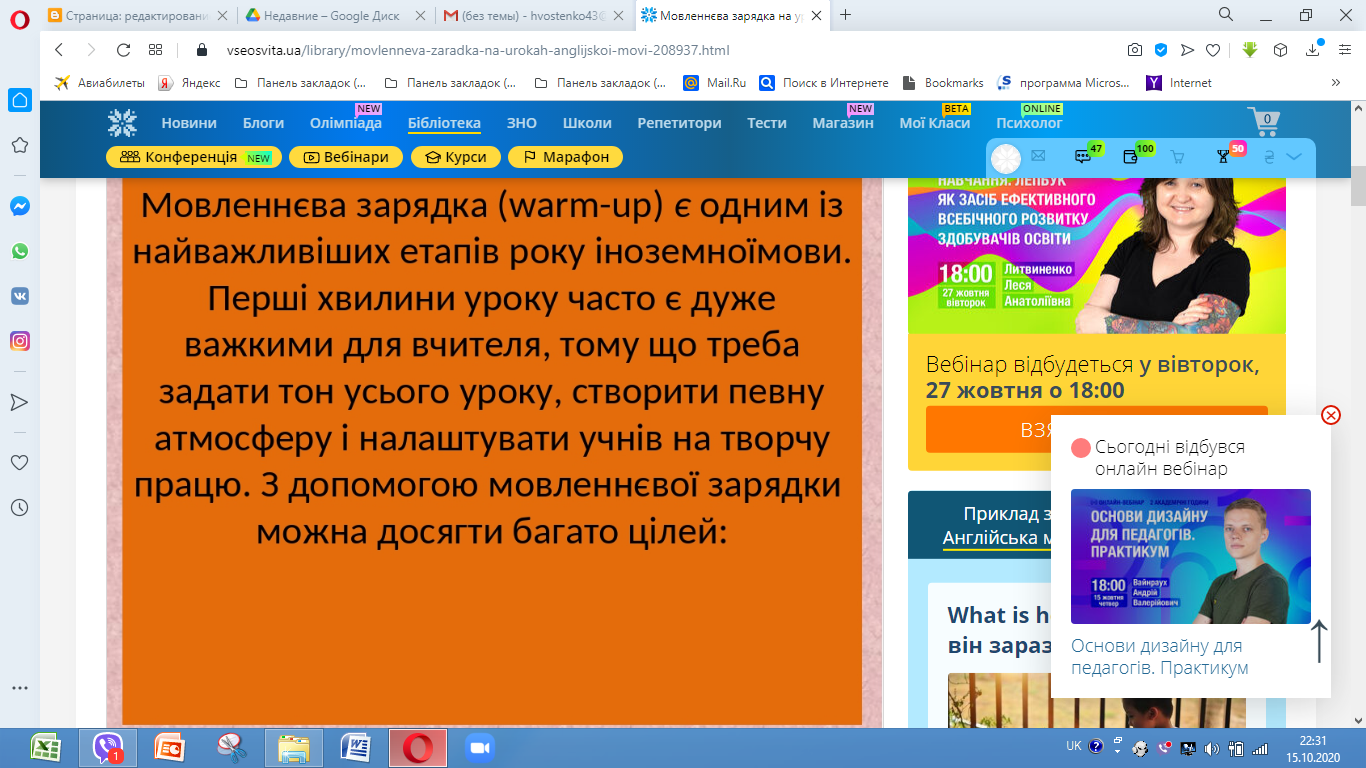1366x768 pixels.
Task: Open speed dial start page grid
Action: pos(155,50)
